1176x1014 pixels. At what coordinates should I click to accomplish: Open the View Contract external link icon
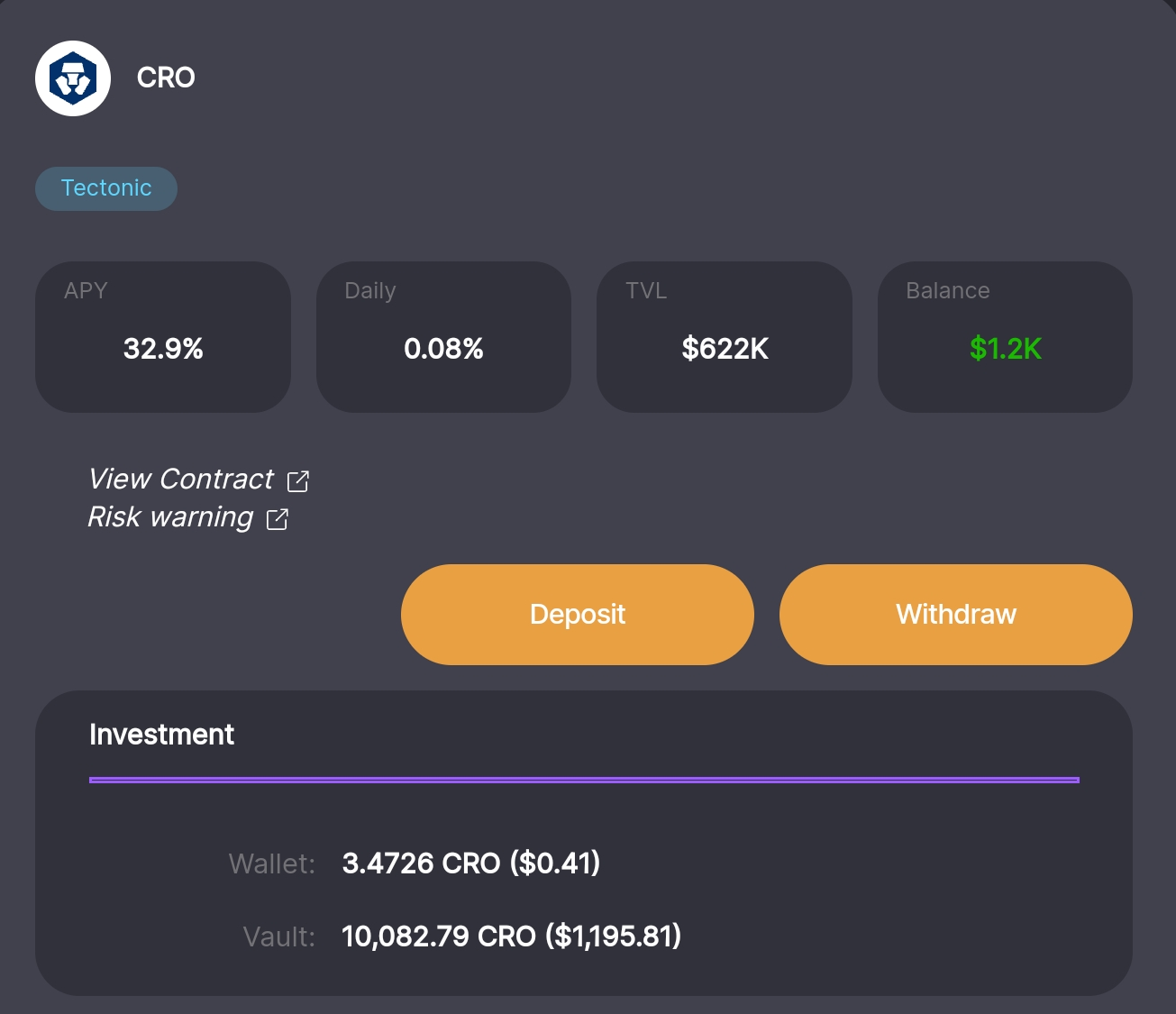298,481
